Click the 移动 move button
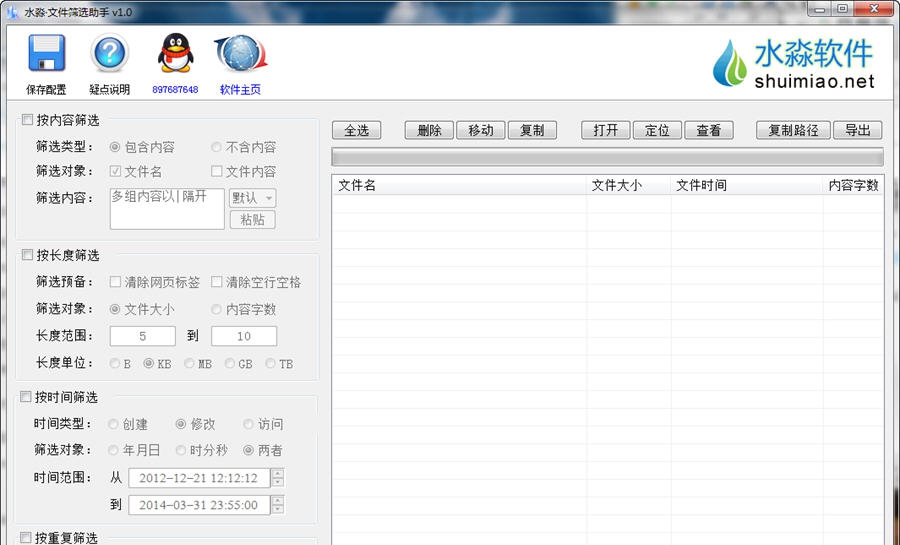900x545 pixels. pos(480,130)
